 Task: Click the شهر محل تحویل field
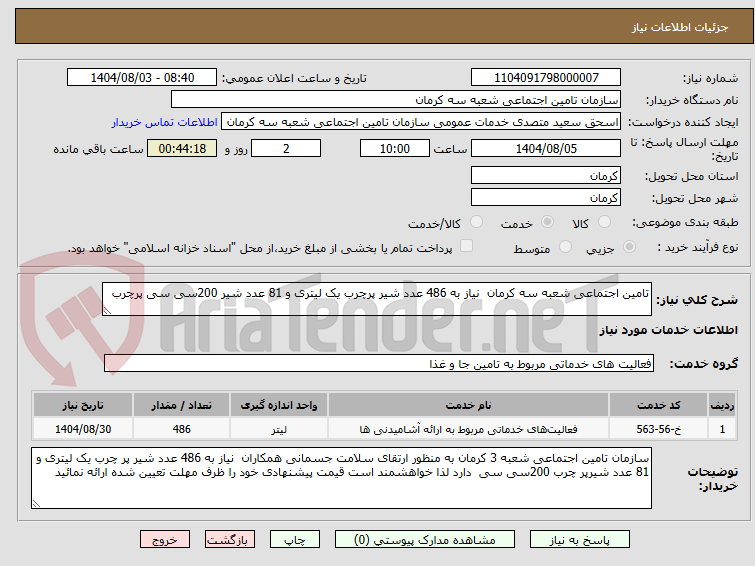[x=546, y=197]
